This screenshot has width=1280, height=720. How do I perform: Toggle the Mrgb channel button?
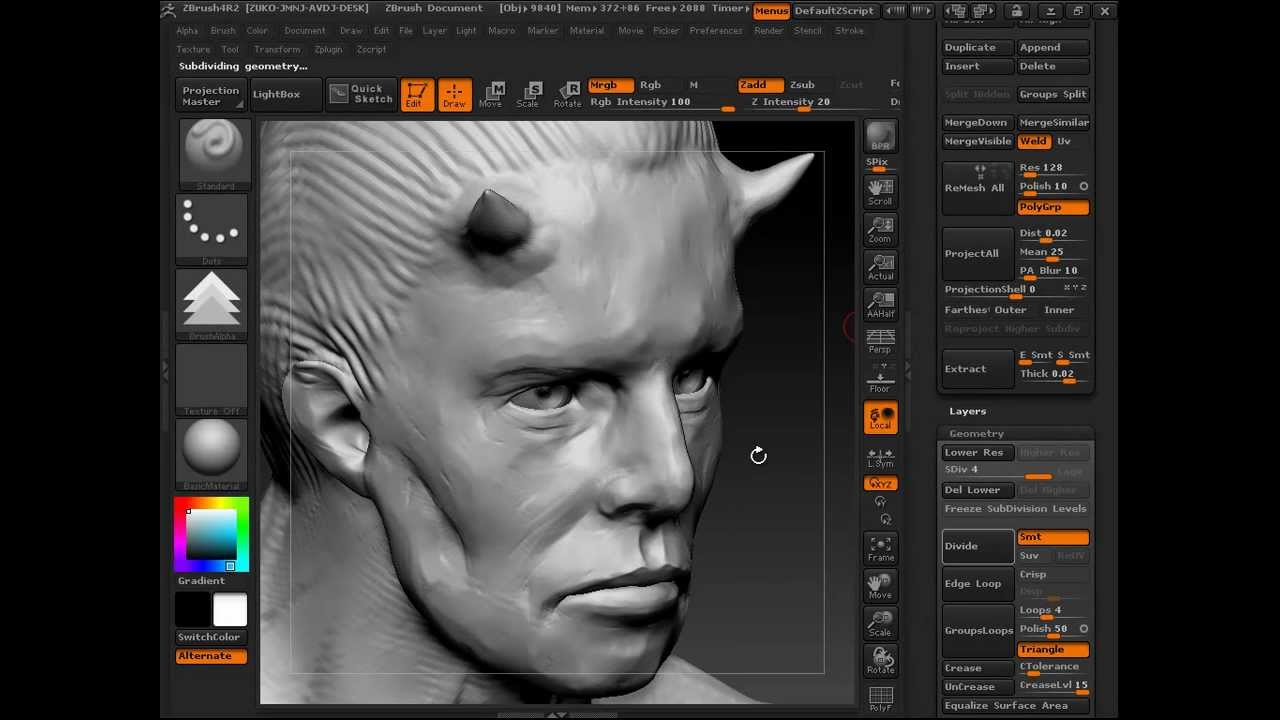click(x=610, y=85)
